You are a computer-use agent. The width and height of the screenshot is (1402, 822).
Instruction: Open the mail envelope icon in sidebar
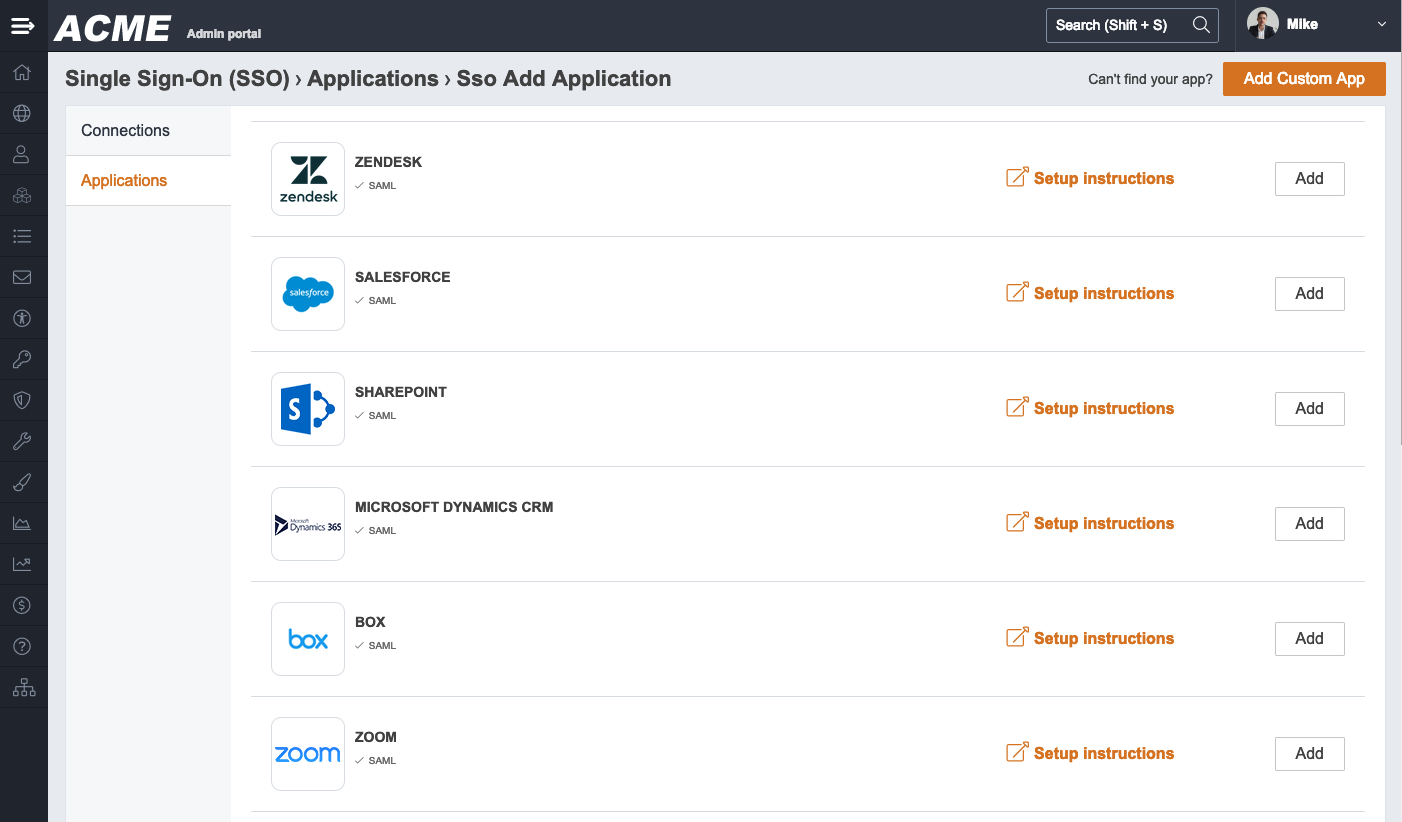point(22,277)
